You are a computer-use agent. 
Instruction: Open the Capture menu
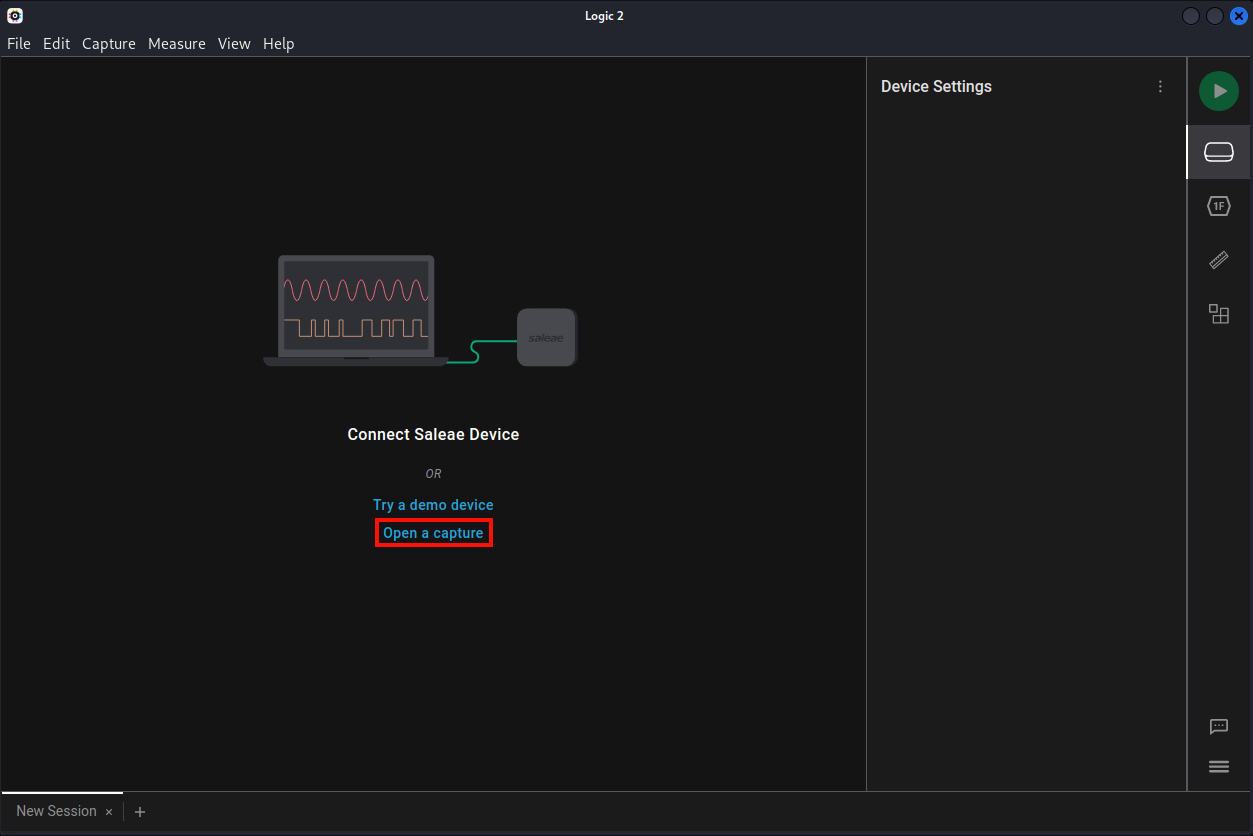[x=109, y=44]
